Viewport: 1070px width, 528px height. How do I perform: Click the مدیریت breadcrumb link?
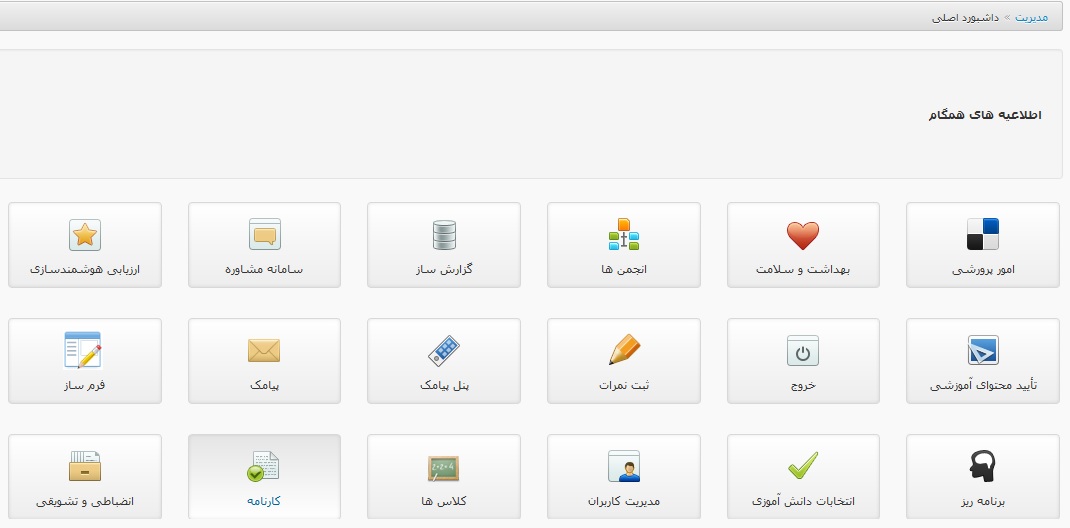(1031, 17)
